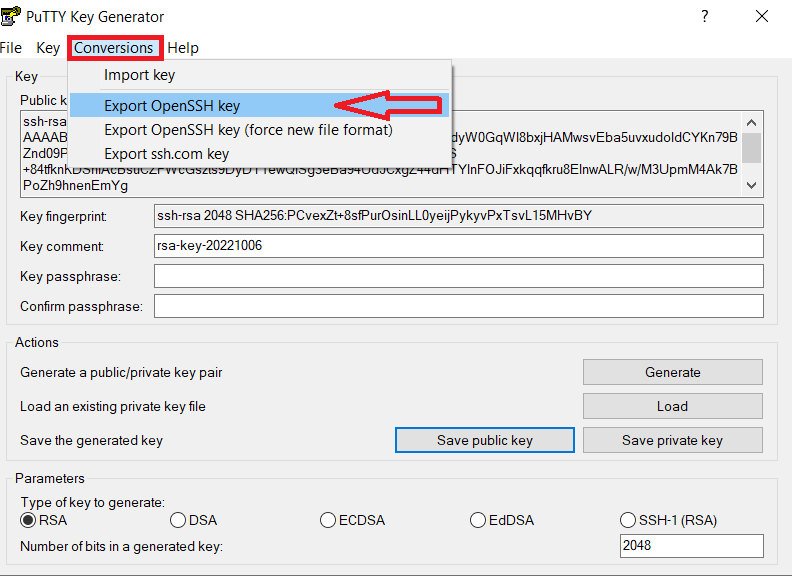Choose Import key from Conversions menu
792x576 pixels.
(259, 75)
